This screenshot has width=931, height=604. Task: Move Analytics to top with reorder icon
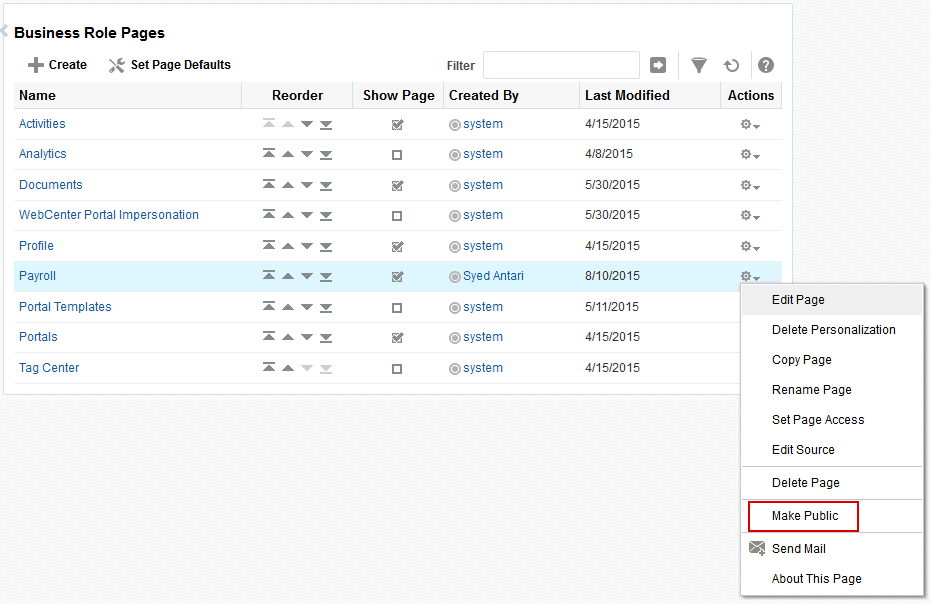(x=269, y=154)
